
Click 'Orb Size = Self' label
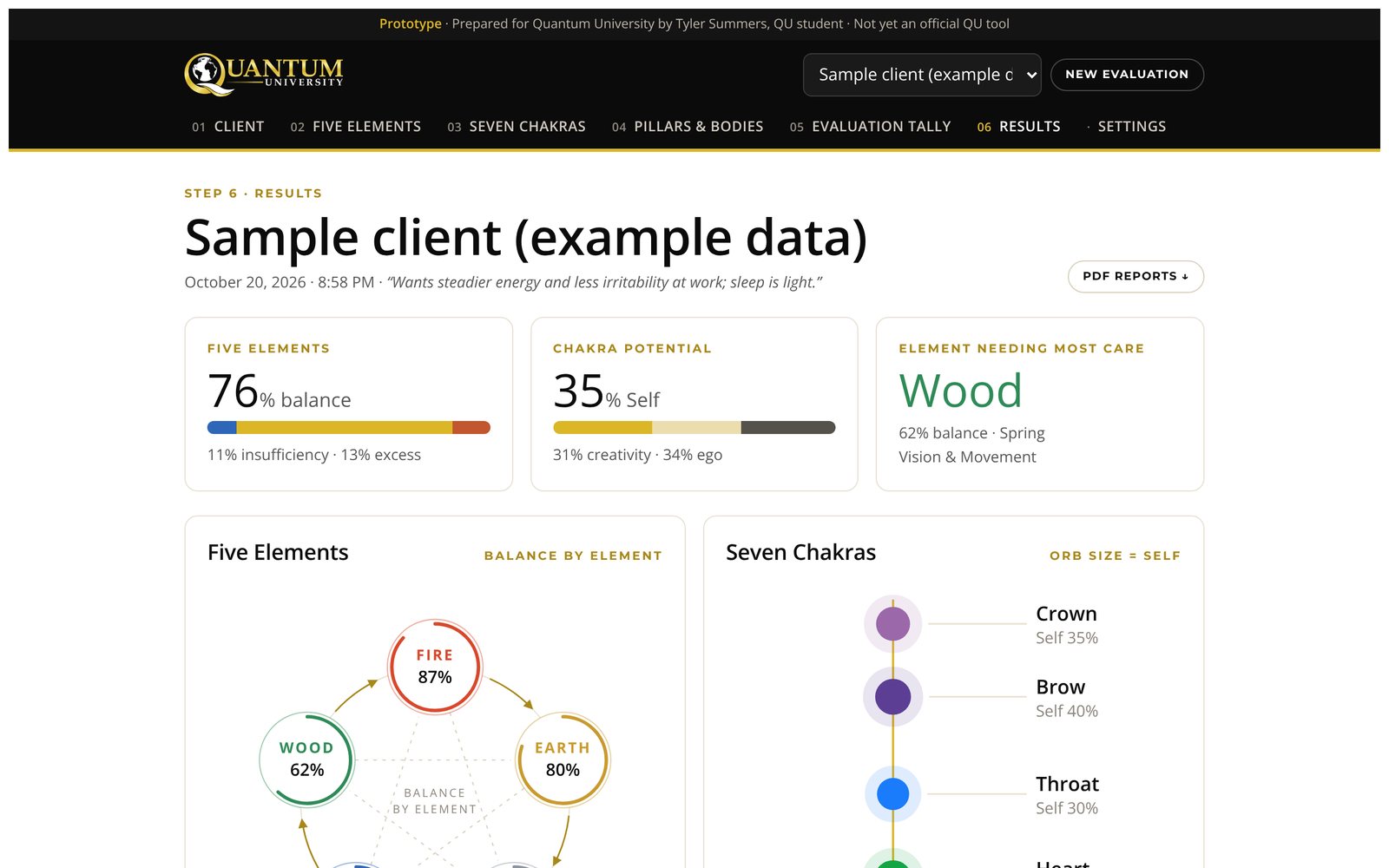1115,556
